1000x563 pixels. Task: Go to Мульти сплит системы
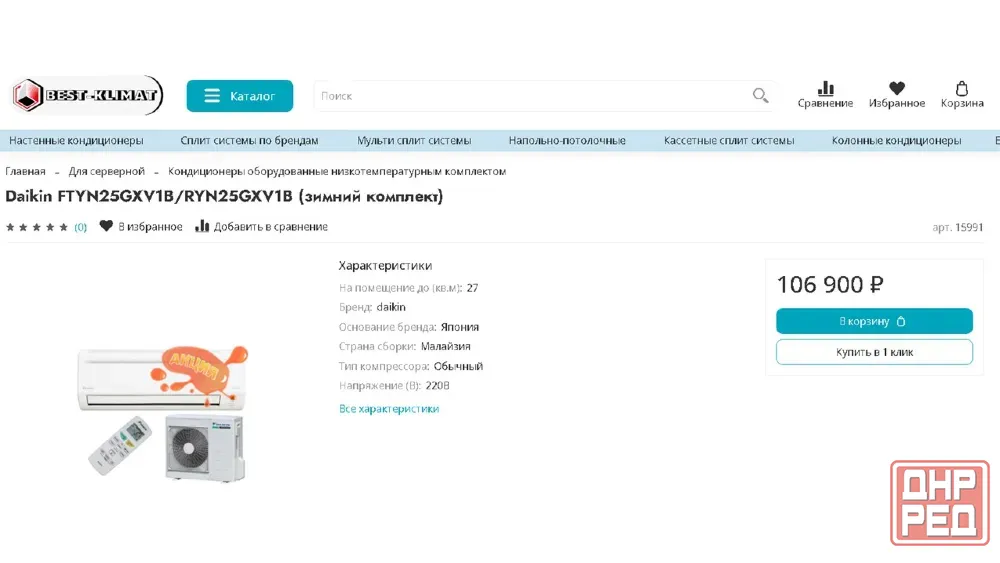pos(414,140)
